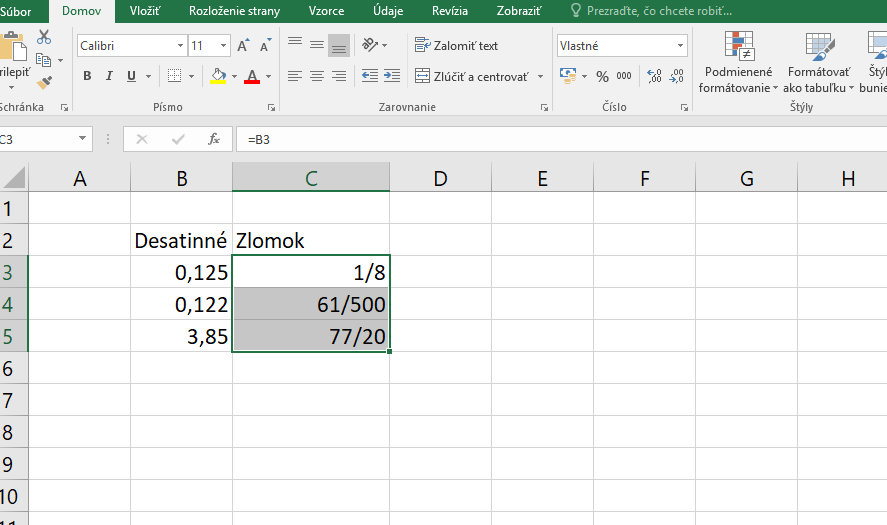Toggle Zalomiť text wrapping

pos(456,46)
